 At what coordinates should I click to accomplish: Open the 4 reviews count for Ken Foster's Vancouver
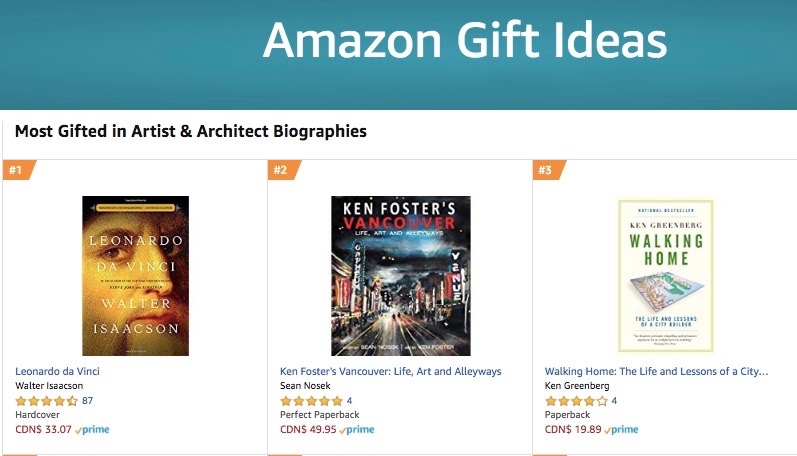(349, 401)
